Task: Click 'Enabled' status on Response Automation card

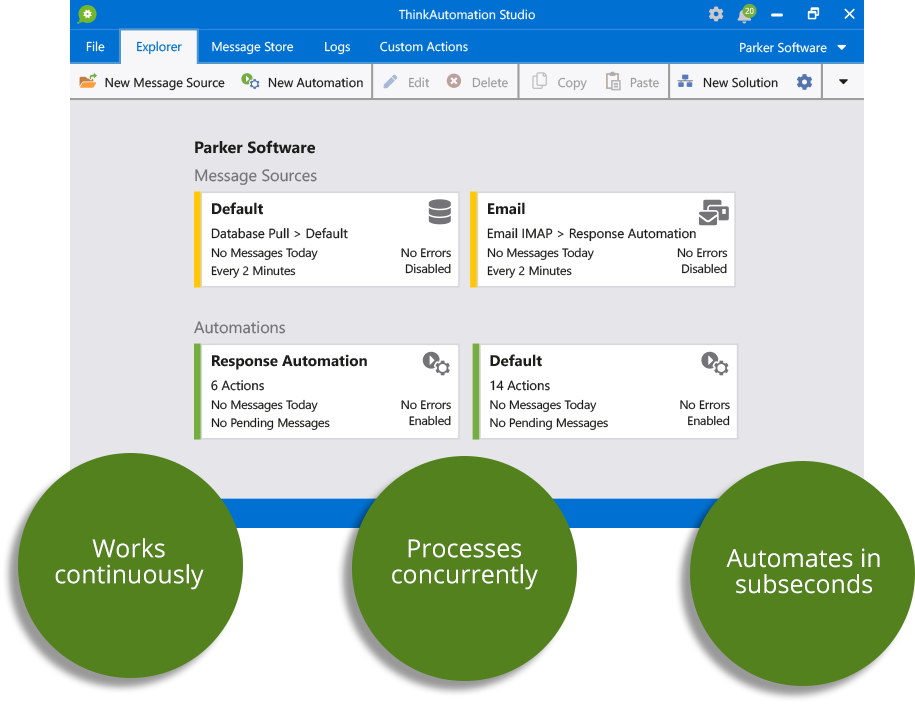Action: 429,421
